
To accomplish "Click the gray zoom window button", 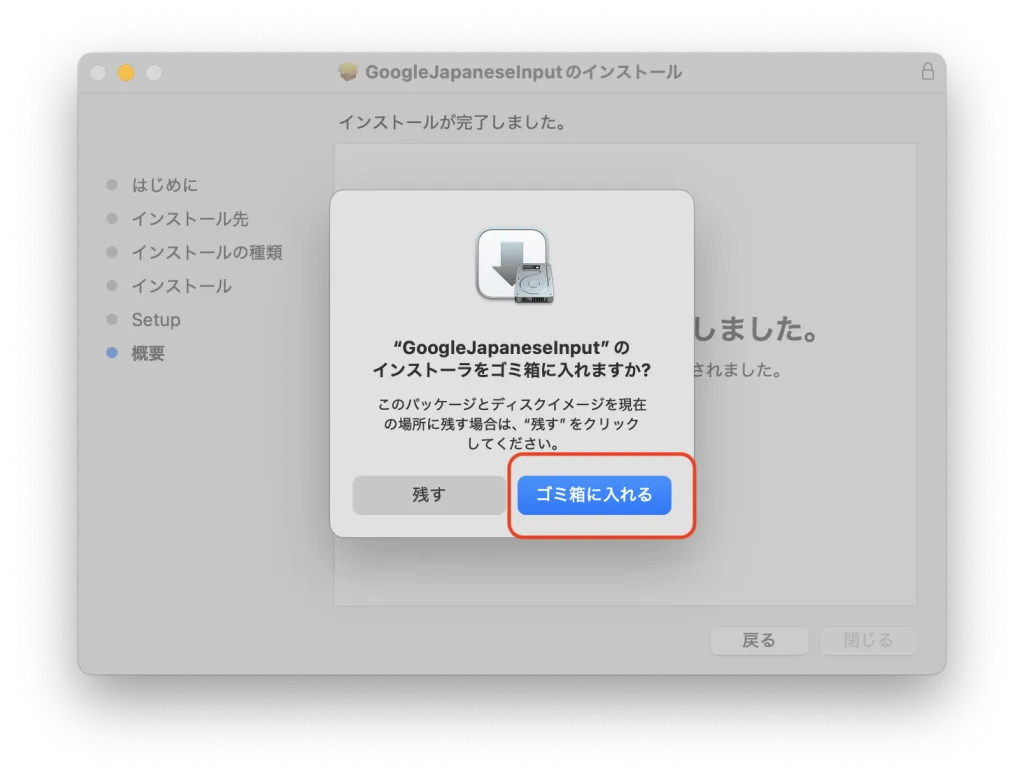I will (x=154, y=72).
